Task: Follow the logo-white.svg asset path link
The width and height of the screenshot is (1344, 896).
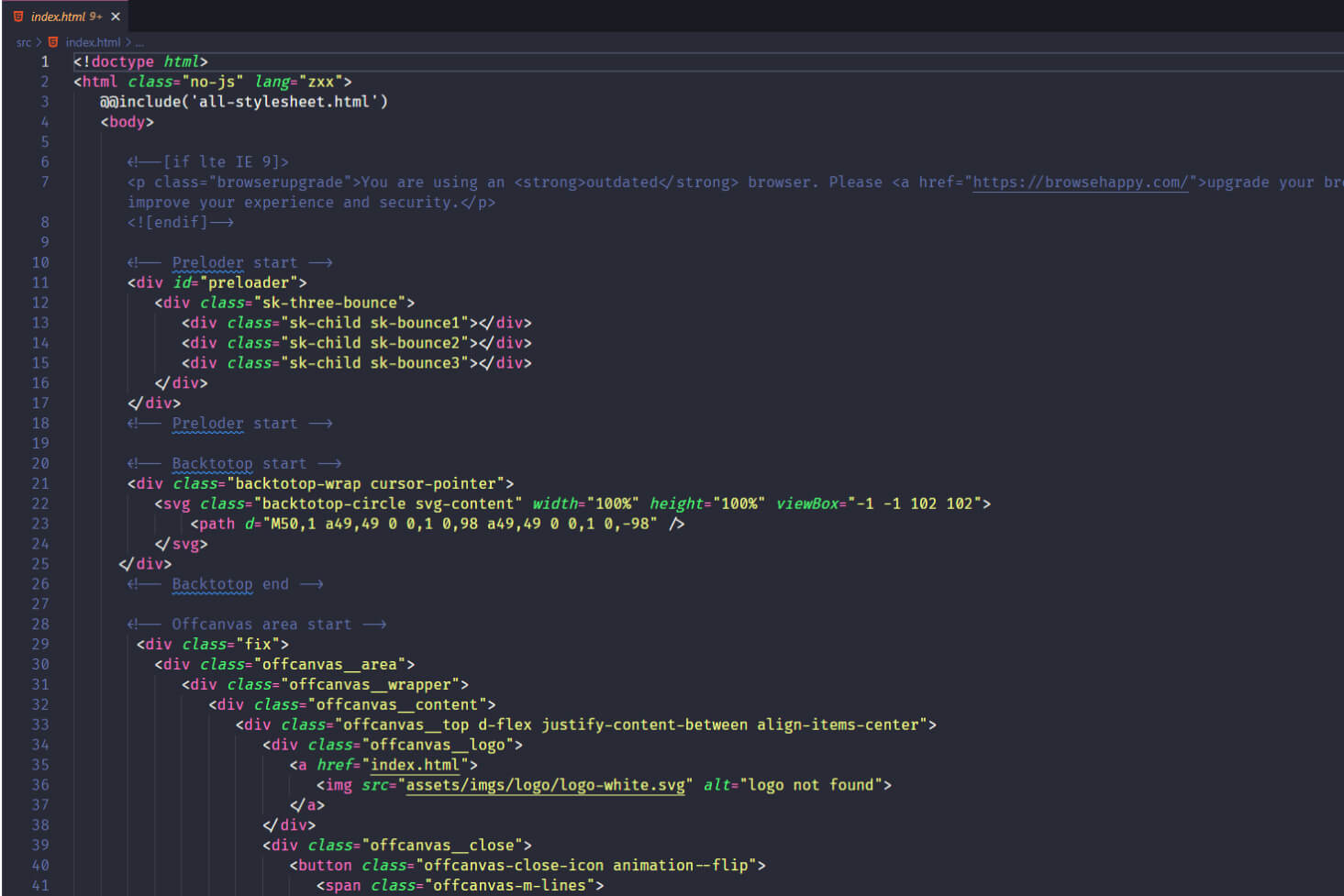Action: pyautogui.click(x=545, y=785)
